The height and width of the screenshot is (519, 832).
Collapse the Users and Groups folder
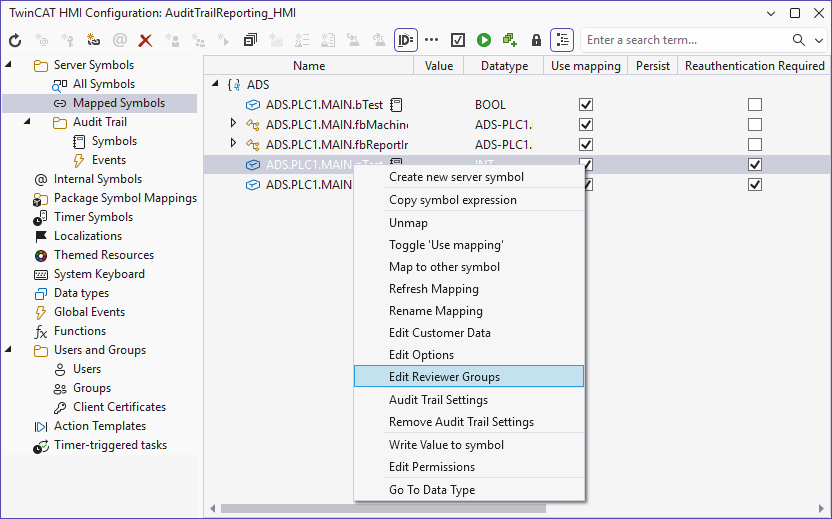8,350
